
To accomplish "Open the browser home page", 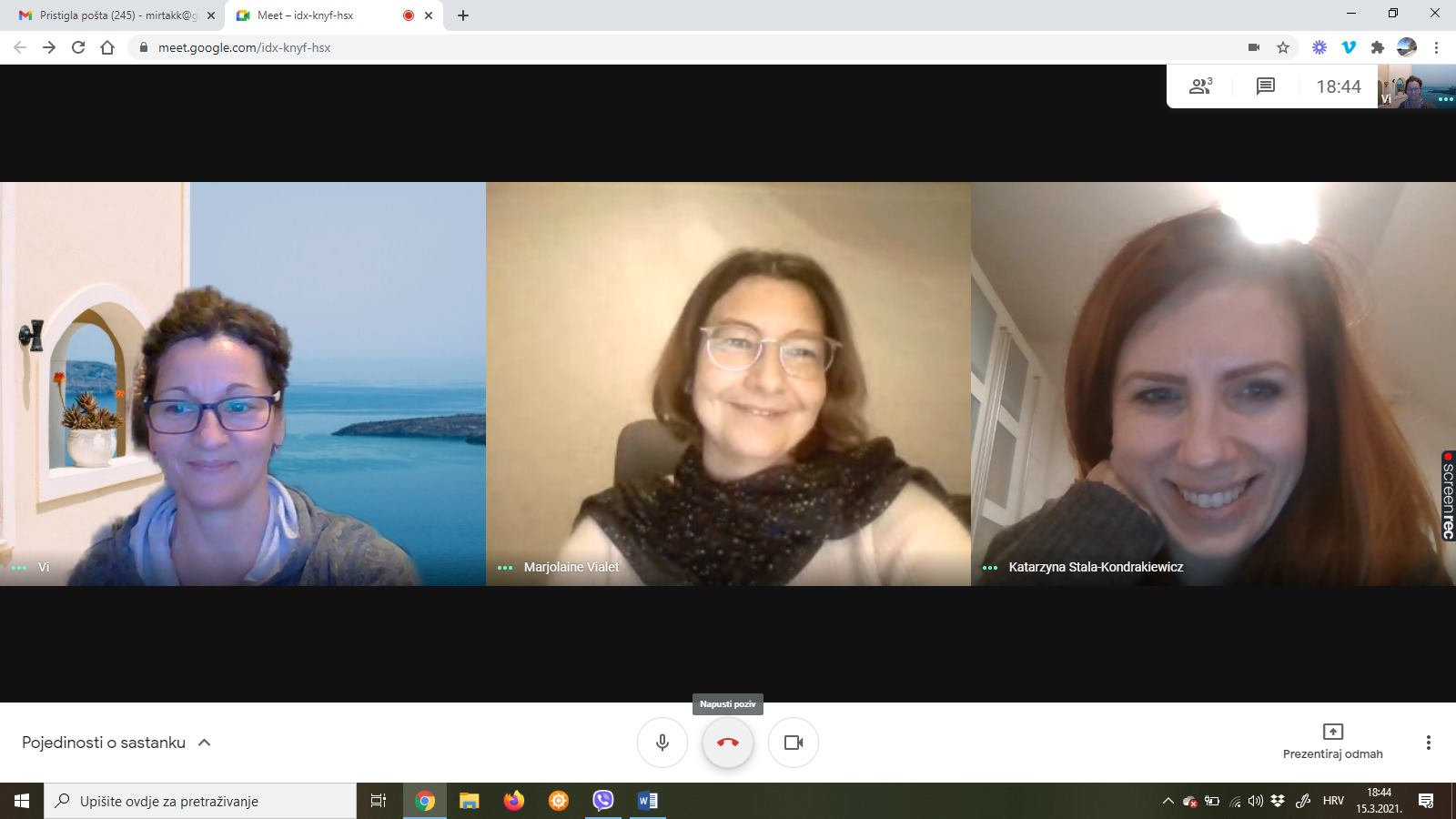I will pos(107,47).
